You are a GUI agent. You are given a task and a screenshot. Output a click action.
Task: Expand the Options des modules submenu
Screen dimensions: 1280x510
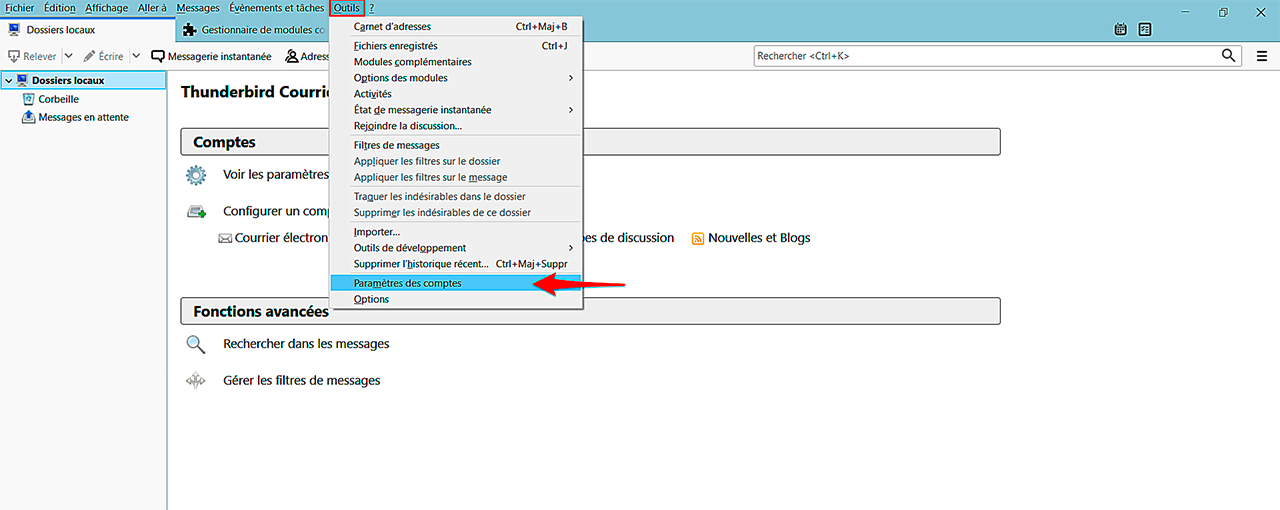click(x=571, y=78)
